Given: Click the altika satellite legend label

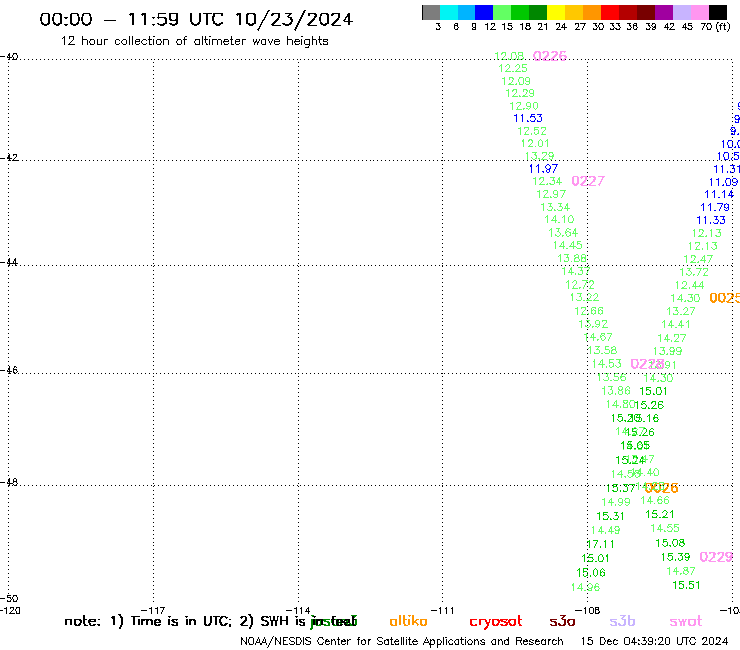Looking at the screenshot, I should [x=408, y=621].
